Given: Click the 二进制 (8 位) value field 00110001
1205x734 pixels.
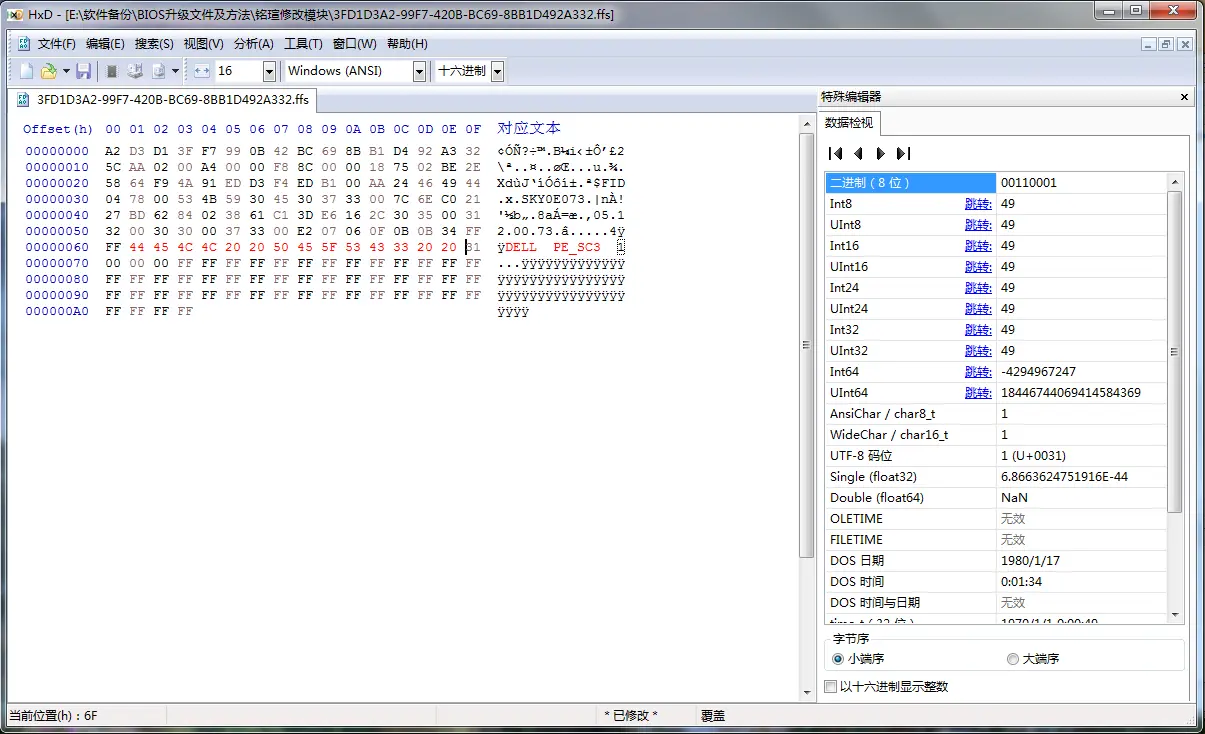Looking at the screenshot, I should (x=1080, y=183).
